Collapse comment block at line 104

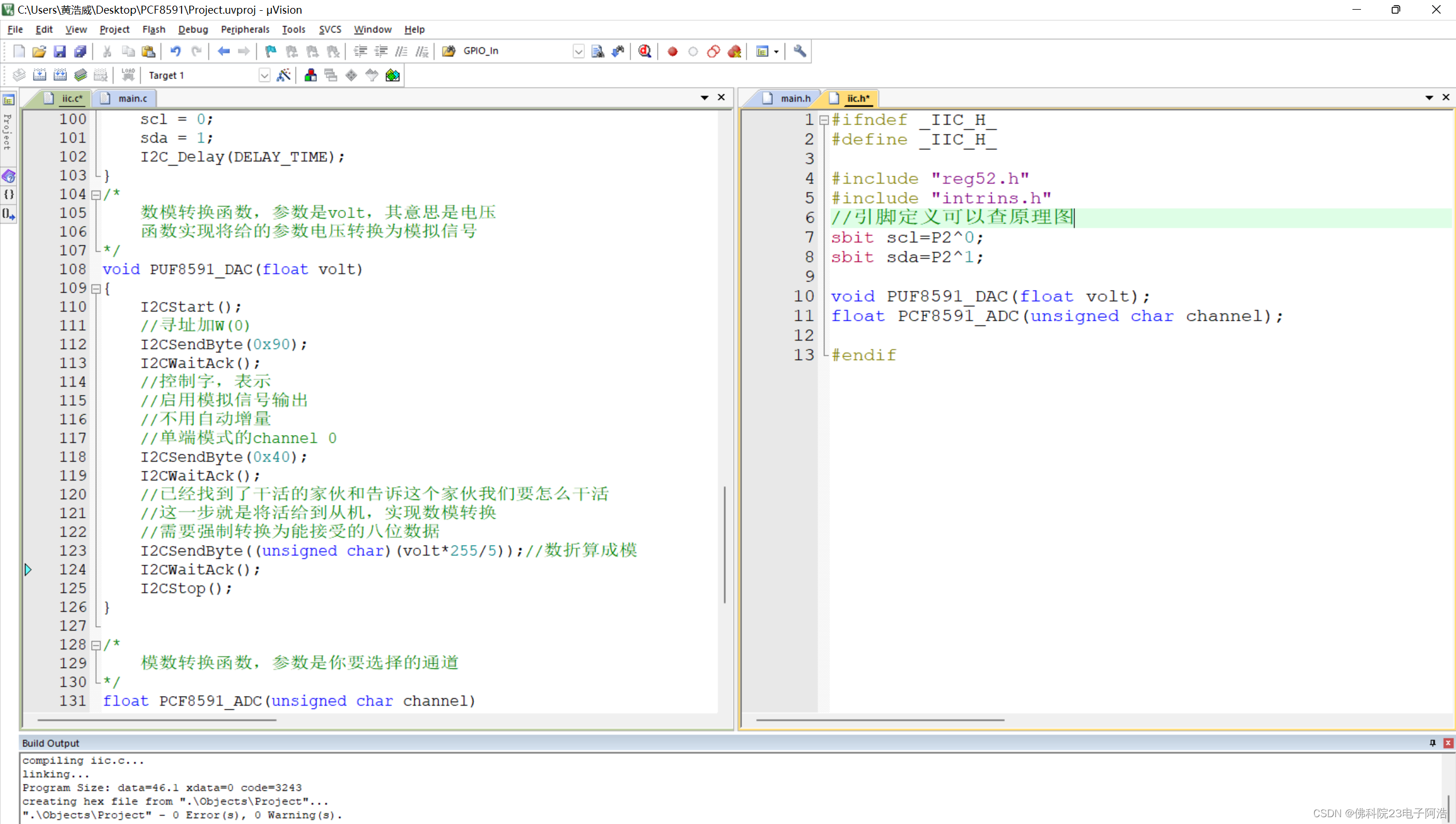(96, 195)
